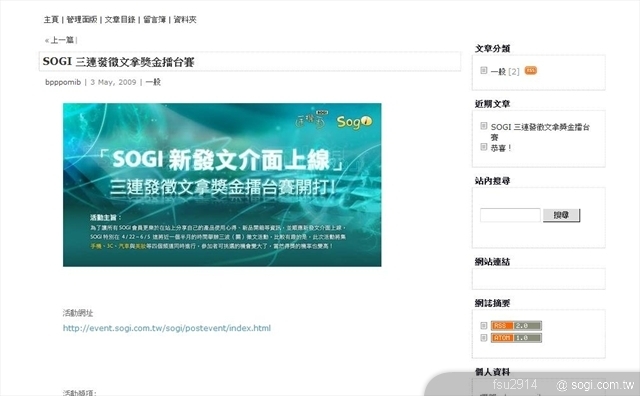Open the 文章目錄 article index link
Image resolution: width=640 pixels, height=396 pixels.
pos(120,20)
